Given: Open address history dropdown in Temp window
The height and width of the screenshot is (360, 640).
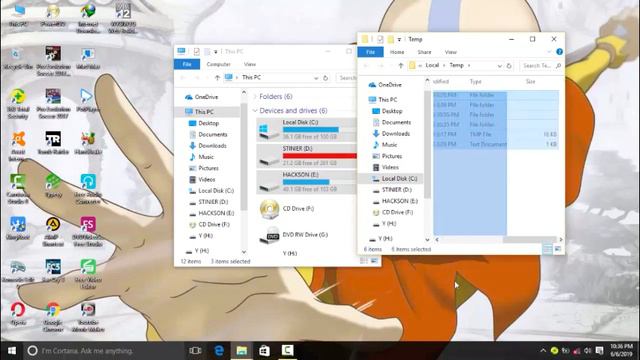Looking at the screenshot, I should point(500,65).
